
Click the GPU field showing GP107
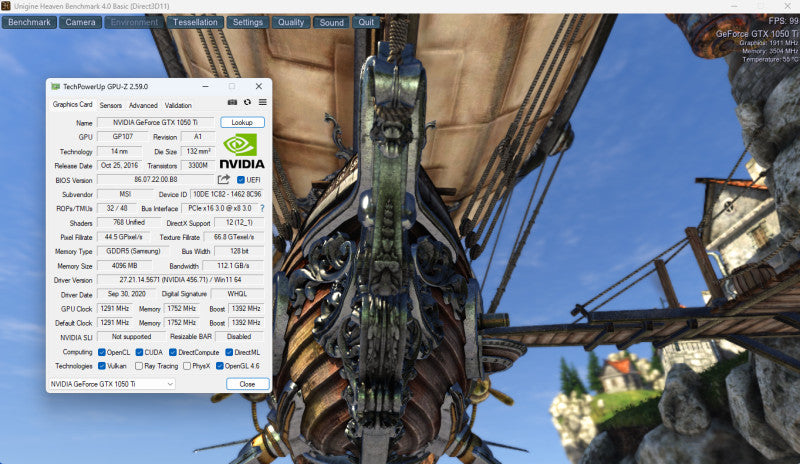click(122, 137)
